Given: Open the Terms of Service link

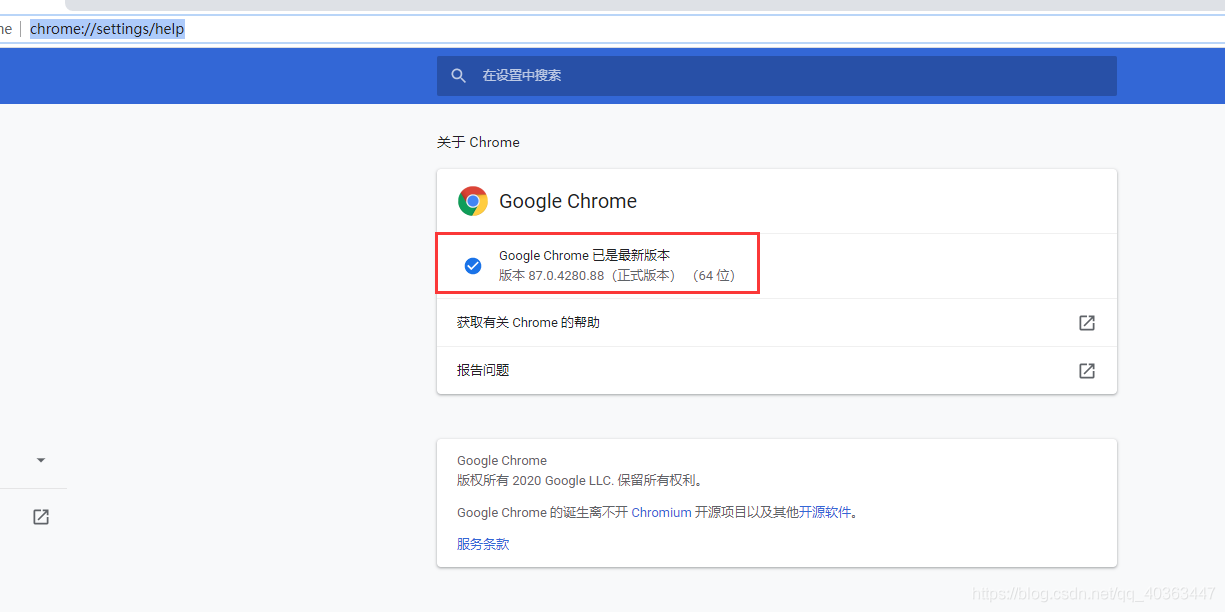Looking at the screenshot, I should pyautogui.click(x=483, y=544).
